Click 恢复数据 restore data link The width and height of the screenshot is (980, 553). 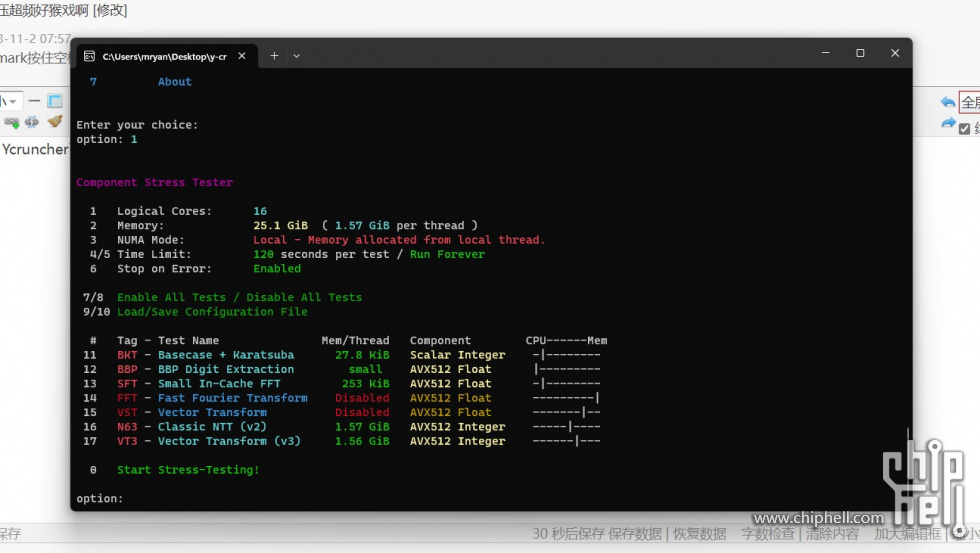click(699, 534)
